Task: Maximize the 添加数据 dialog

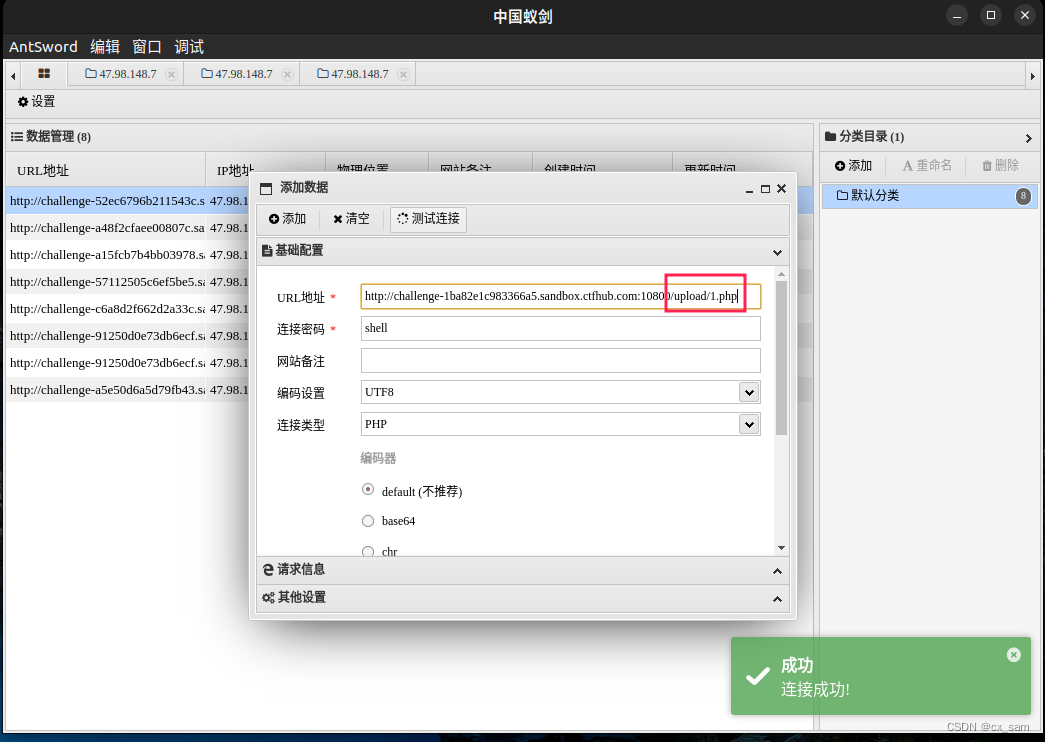Action: tap(765, 189)
